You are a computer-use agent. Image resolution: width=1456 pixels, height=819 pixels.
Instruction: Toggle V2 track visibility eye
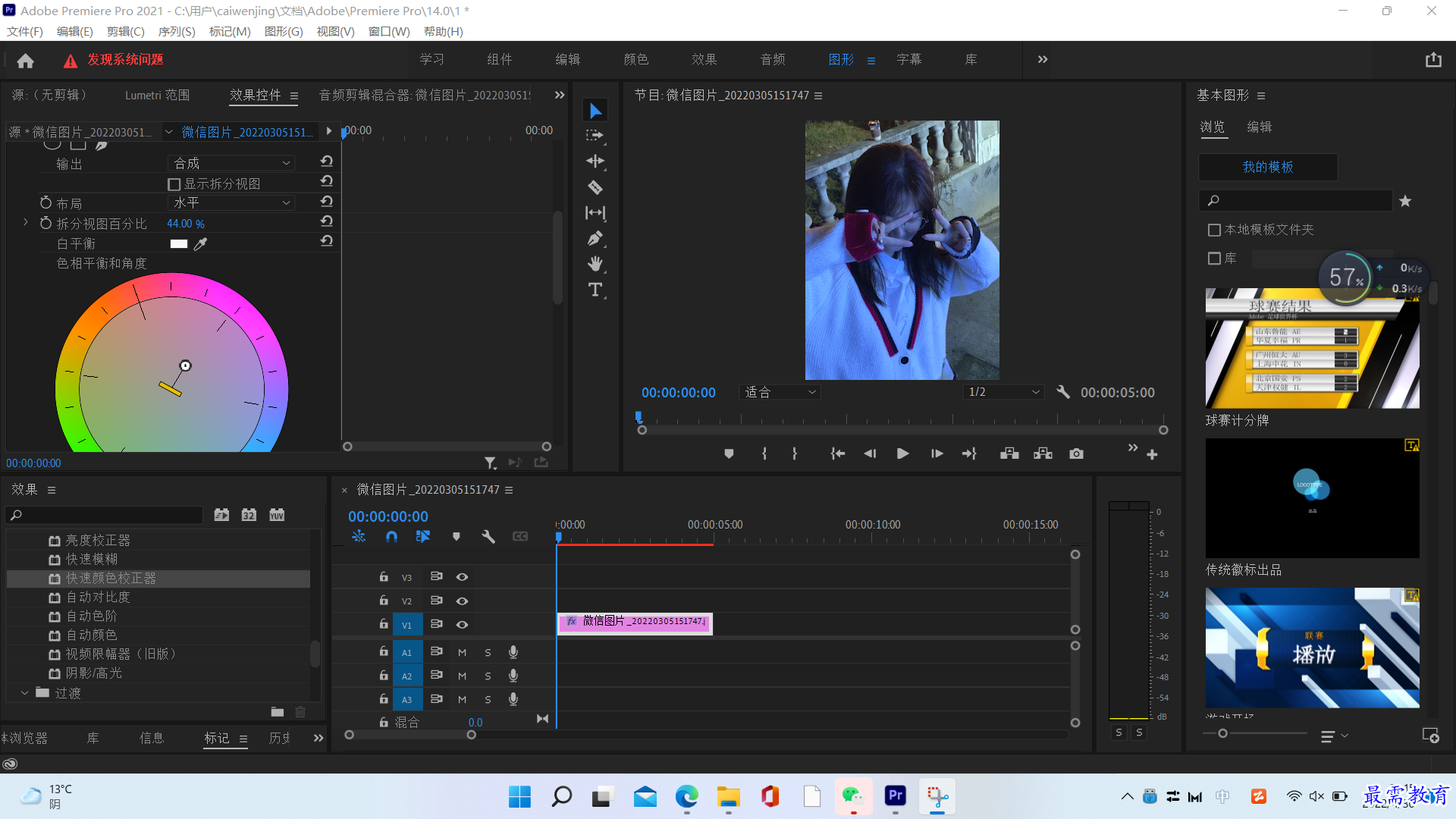pos(462,601)
